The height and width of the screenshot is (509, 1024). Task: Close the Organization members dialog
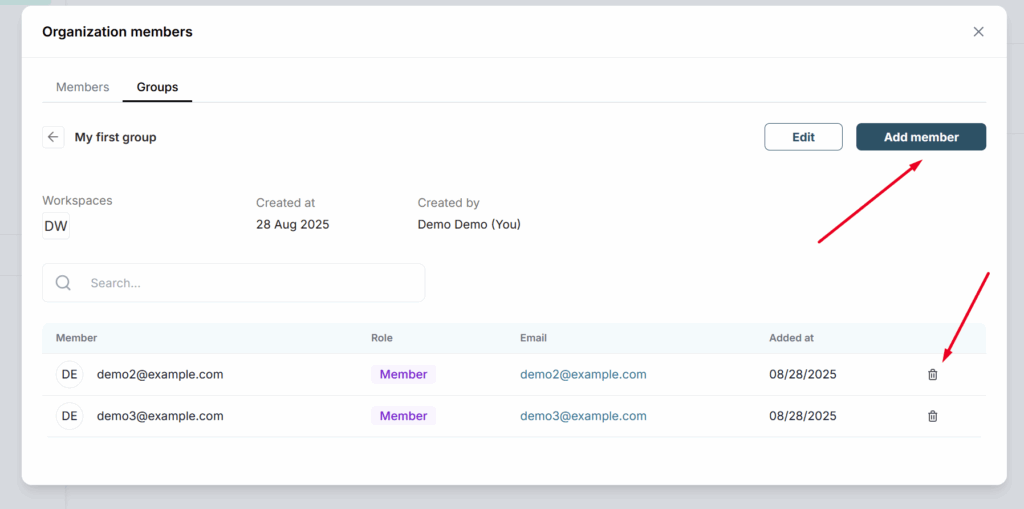pos(978,31)
